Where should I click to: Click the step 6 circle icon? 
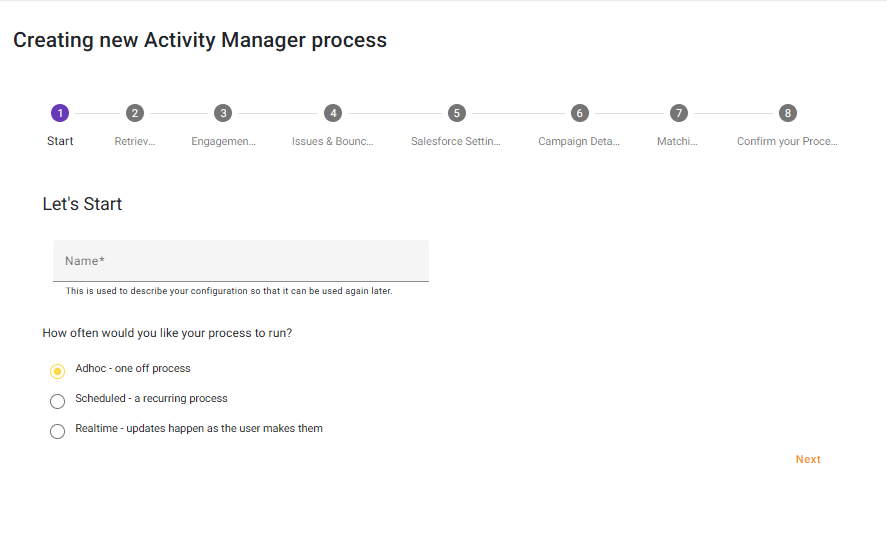point(579,113)
